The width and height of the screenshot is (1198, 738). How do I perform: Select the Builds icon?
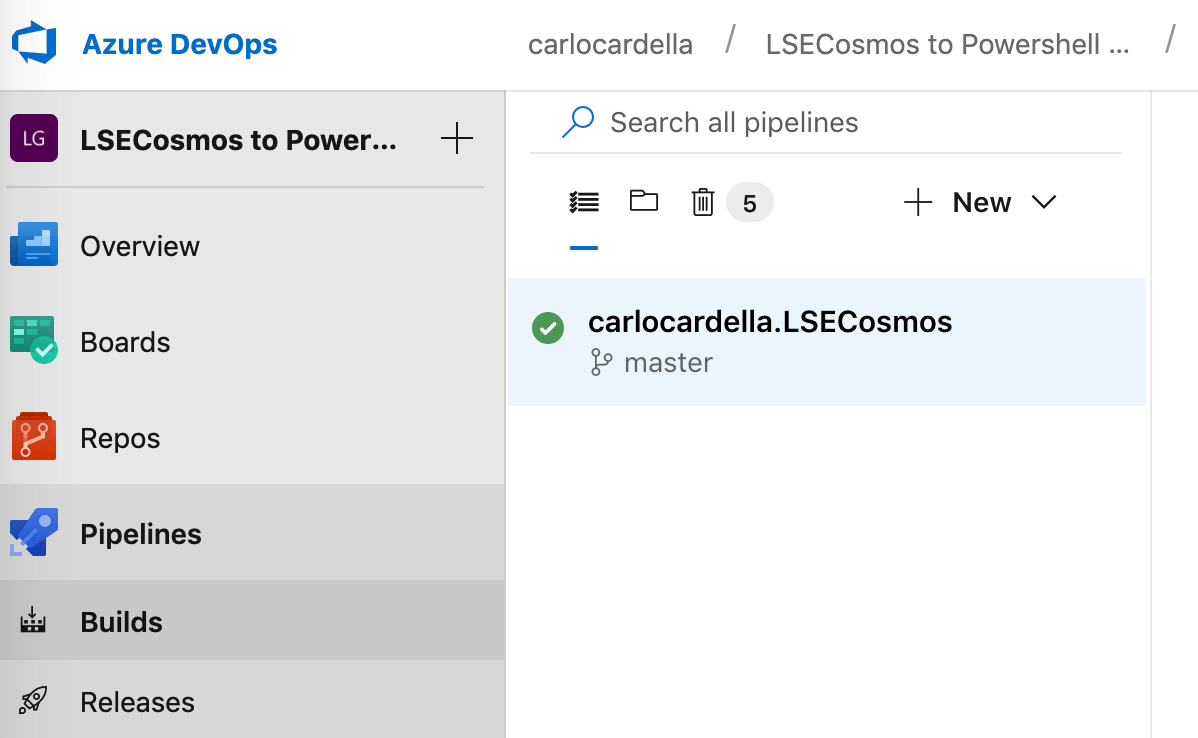coord(35,621)
